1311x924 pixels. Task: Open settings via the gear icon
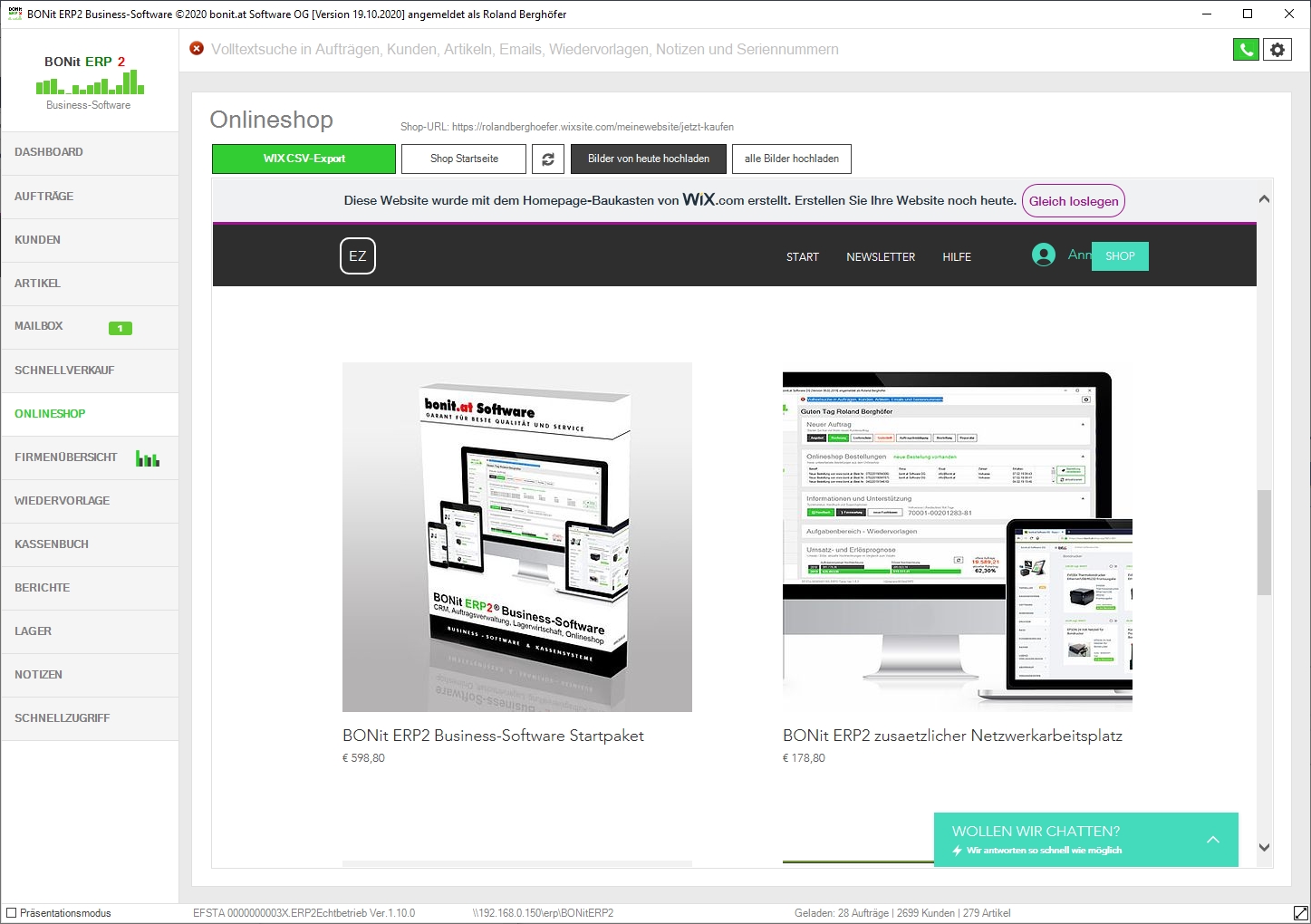(x=1277, y=50)
